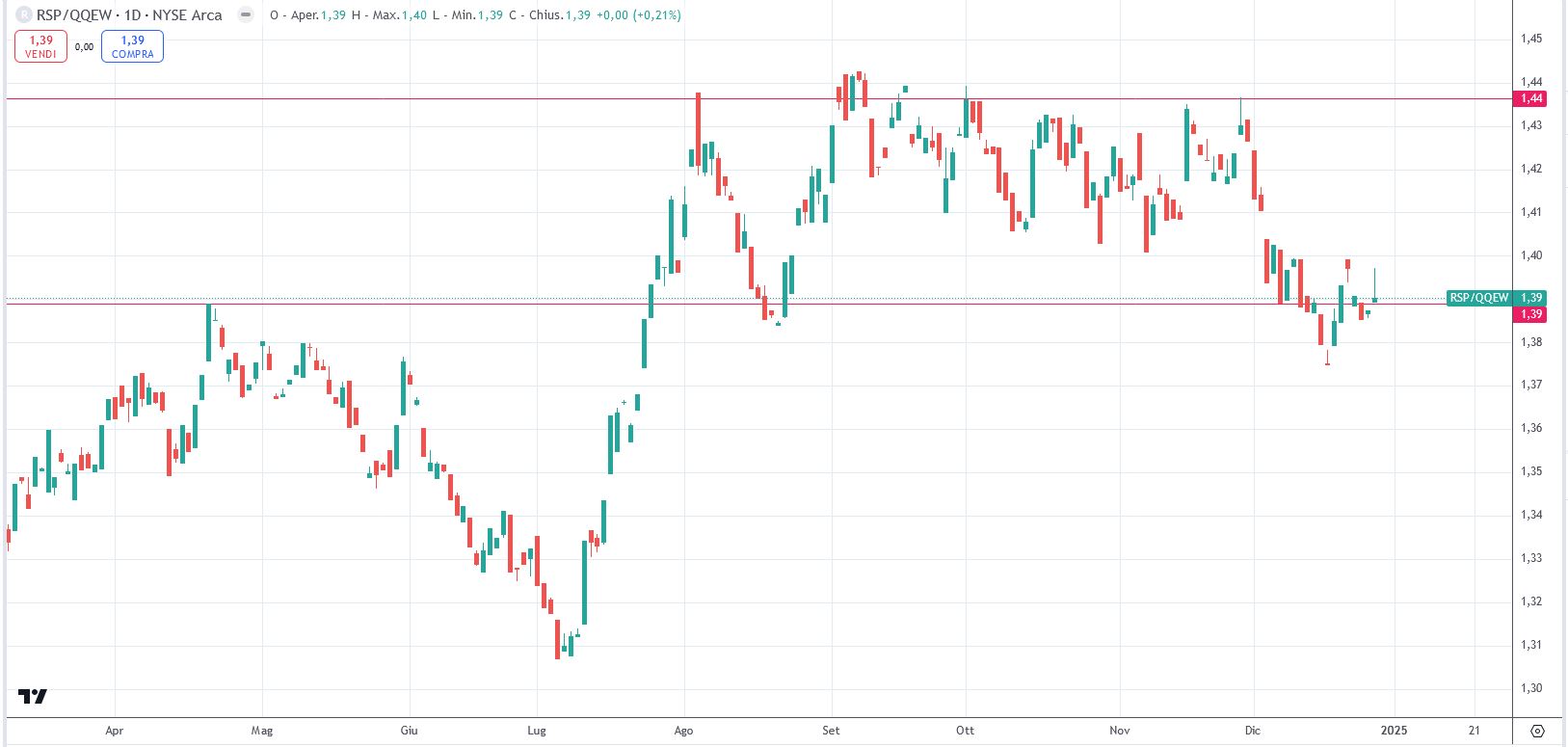Click the +0,00 (+0,21%) change value
This screenshot has width=1568, height=747.
[640, 15]
